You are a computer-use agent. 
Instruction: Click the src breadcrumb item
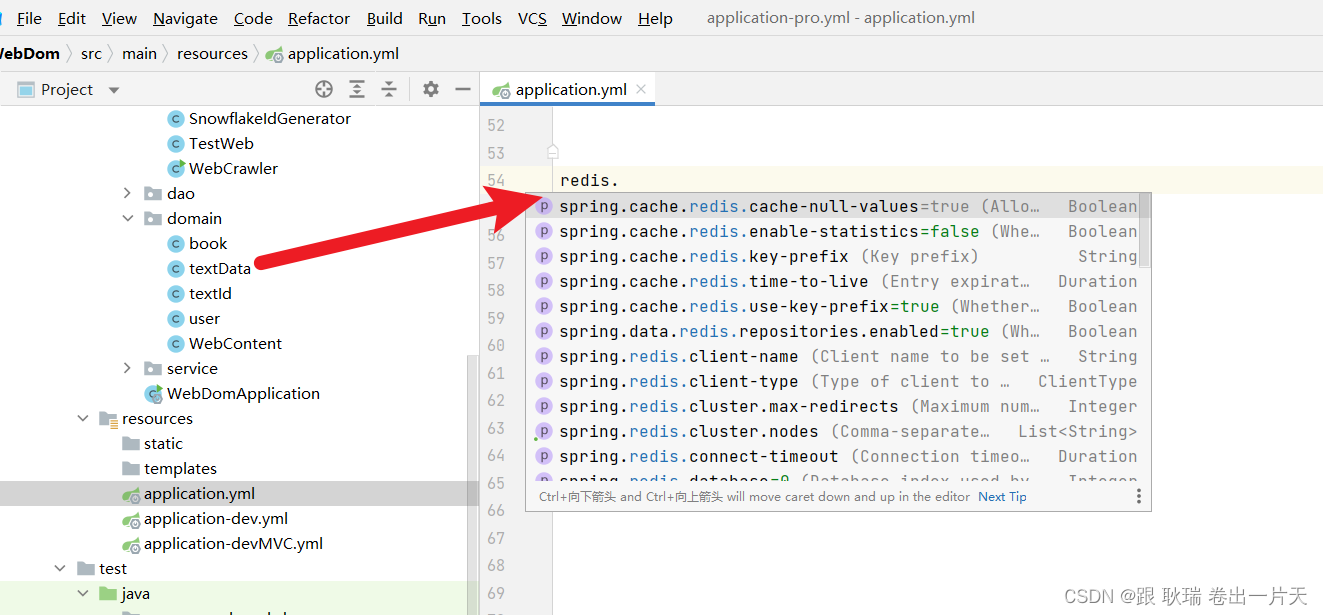tap(91, 54)
